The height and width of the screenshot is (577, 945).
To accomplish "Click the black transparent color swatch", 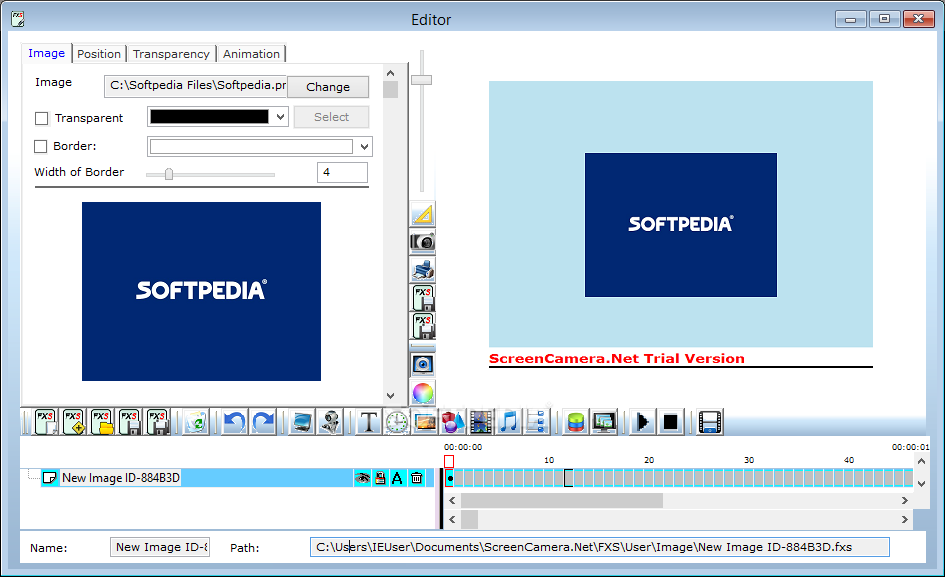I will pyautogui.click(x=209, y=117).
